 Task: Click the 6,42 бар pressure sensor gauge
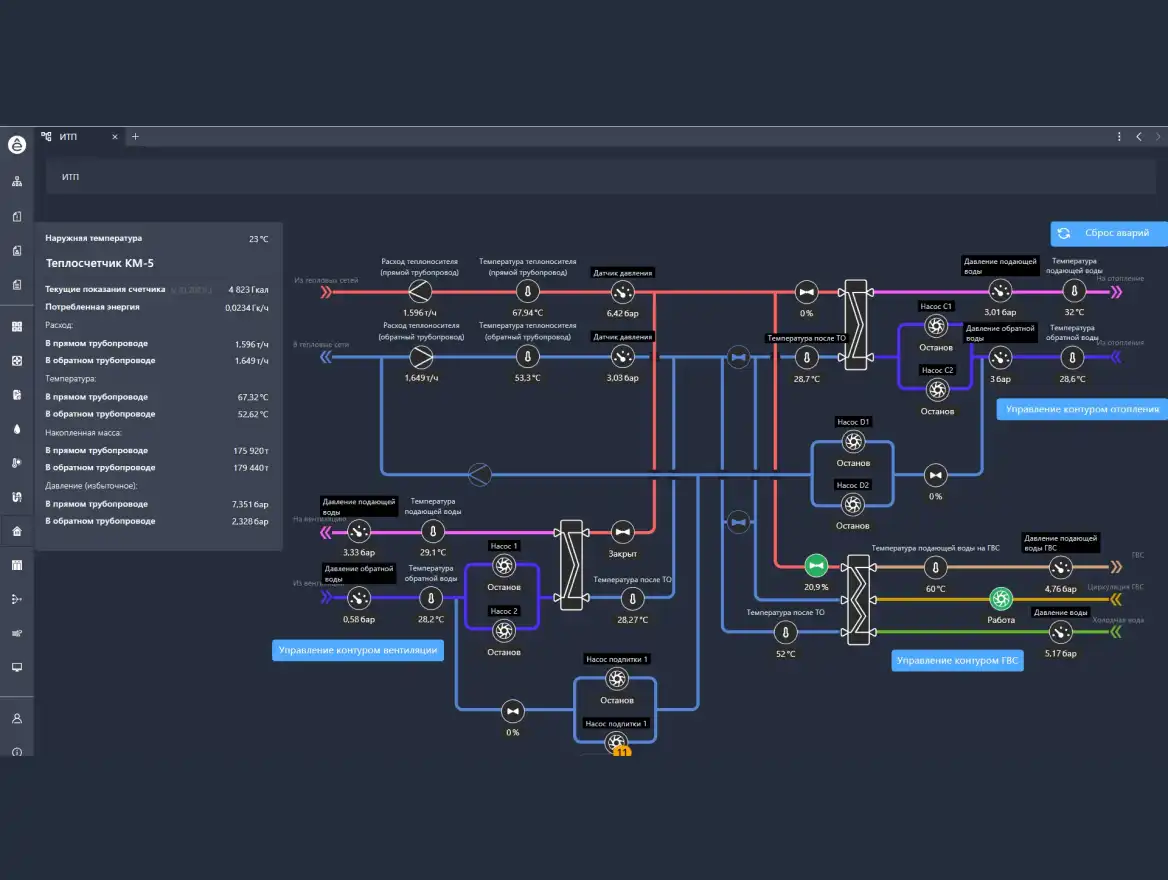coord(622,292)
